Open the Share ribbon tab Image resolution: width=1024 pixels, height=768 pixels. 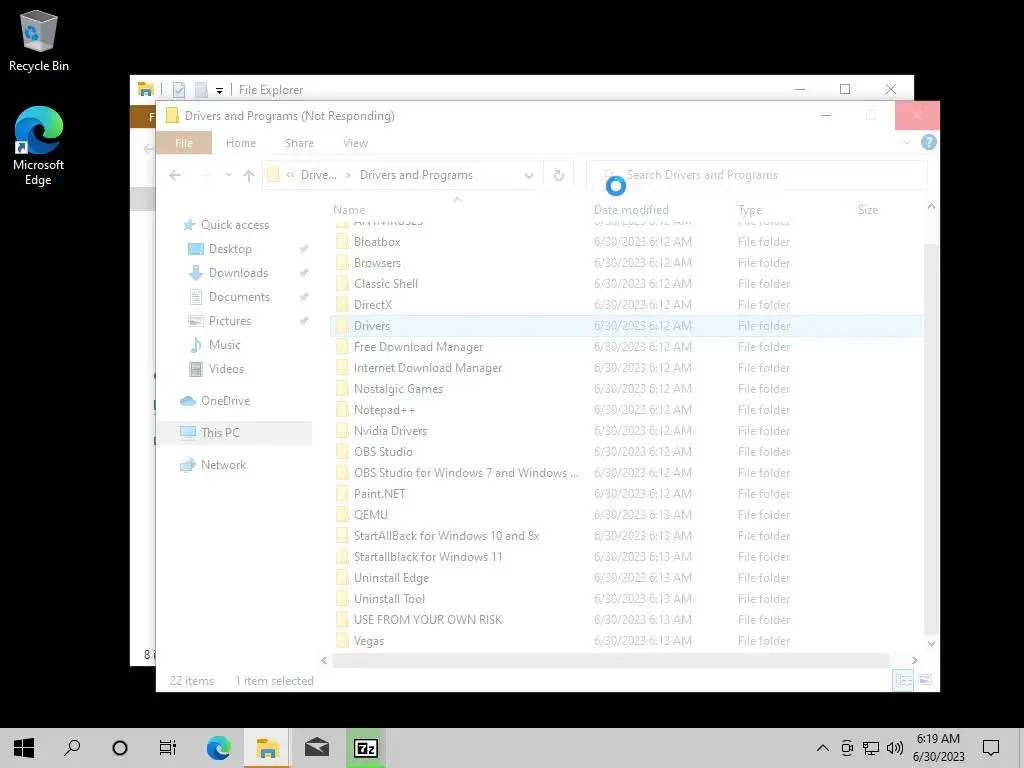point(299,143)
